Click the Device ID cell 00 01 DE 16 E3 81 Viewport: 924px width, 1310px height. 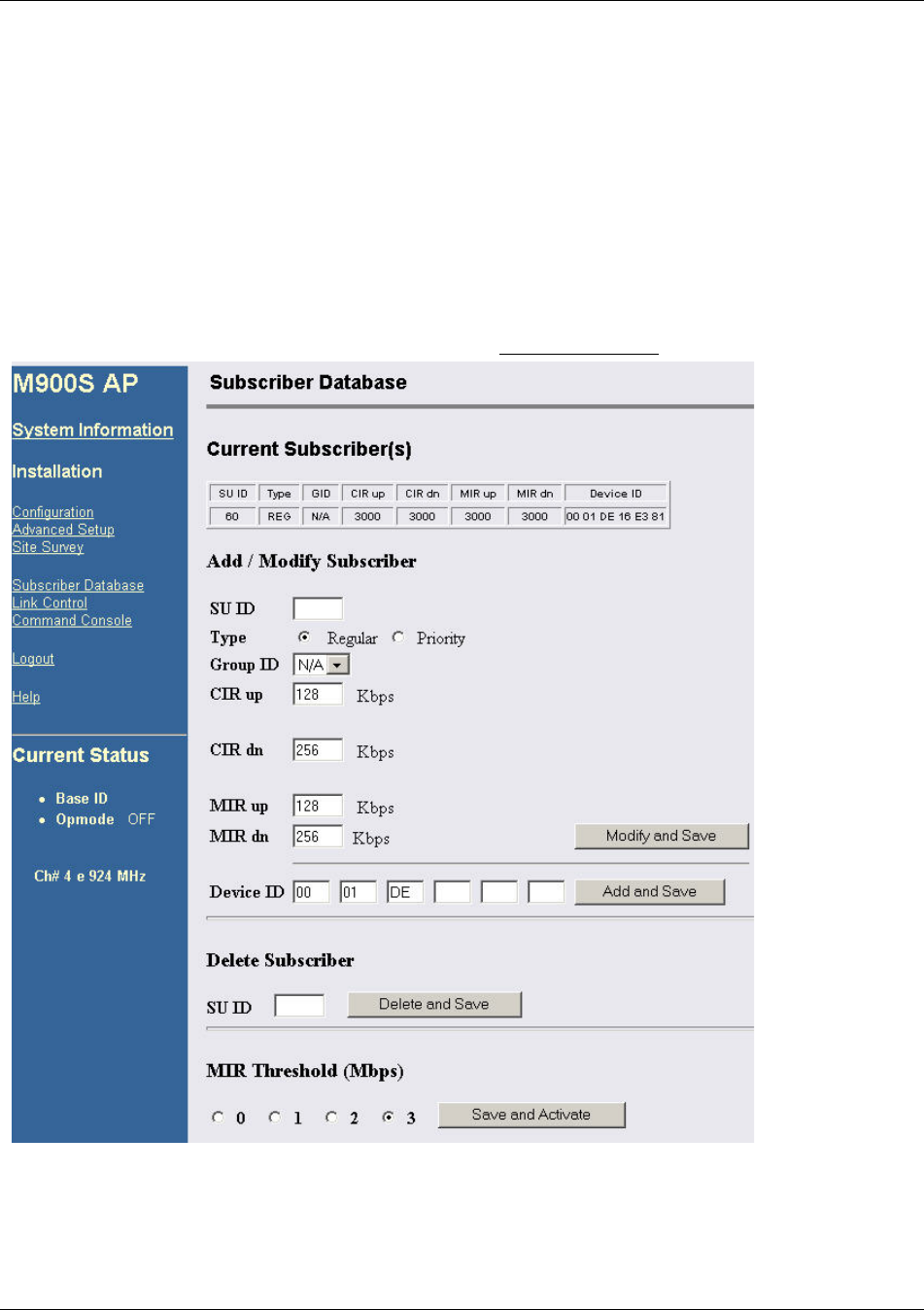pyautogui.click(x=616, y=517)
